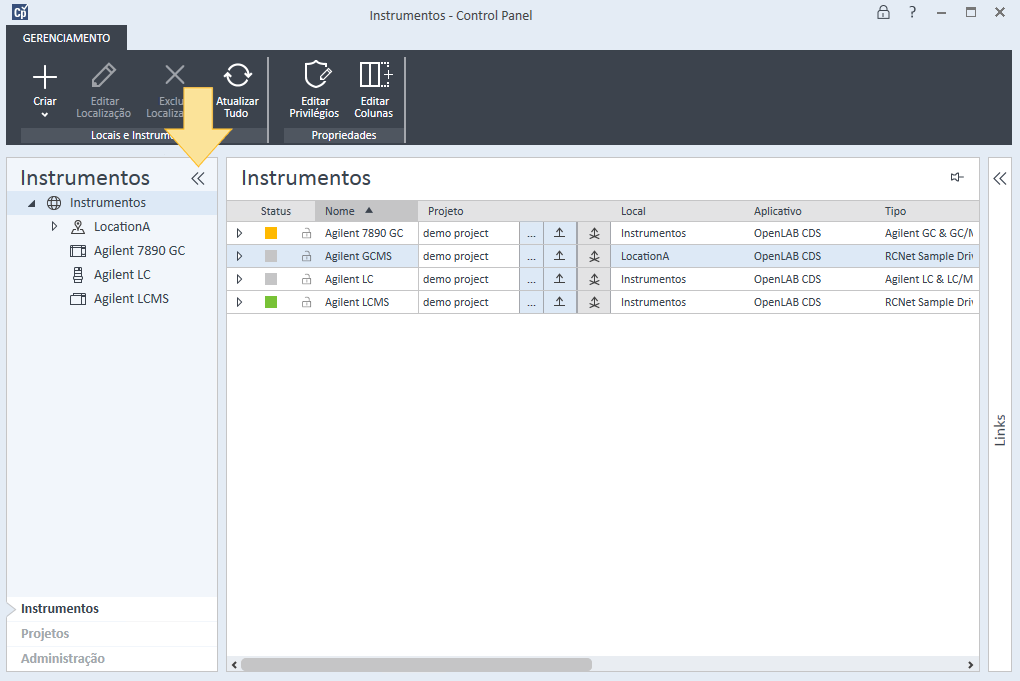Expand the Links side panel
Viewport: 1020px width, 681px height.
(x=1000, y=179)
